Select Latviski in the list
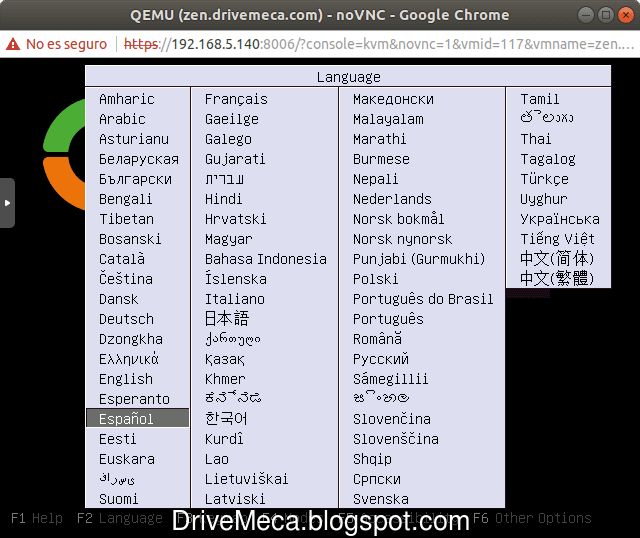Image resolution: width=640 pixels, height=538 pixels. (235, 499)
